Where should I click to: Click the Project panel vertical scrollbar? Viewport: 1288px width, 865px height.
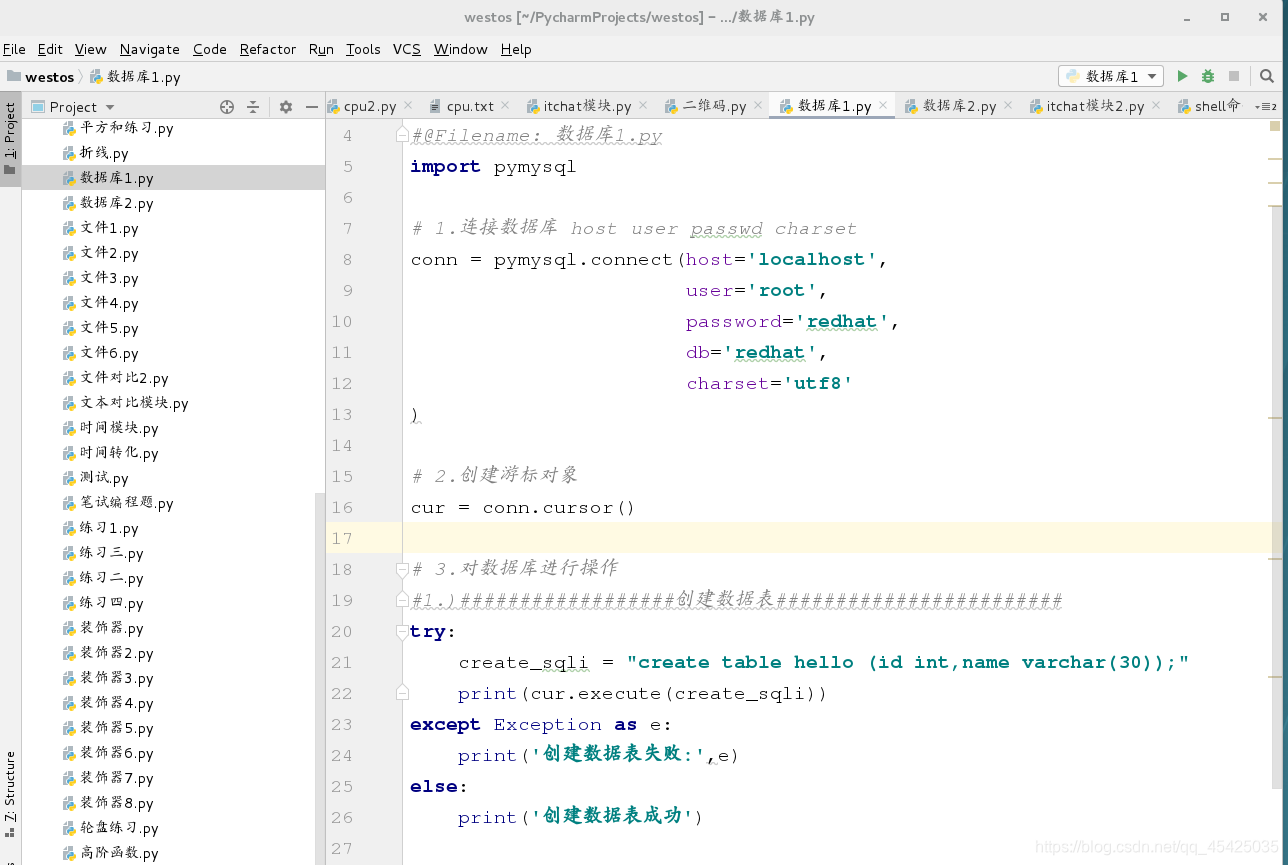(320, 678)
